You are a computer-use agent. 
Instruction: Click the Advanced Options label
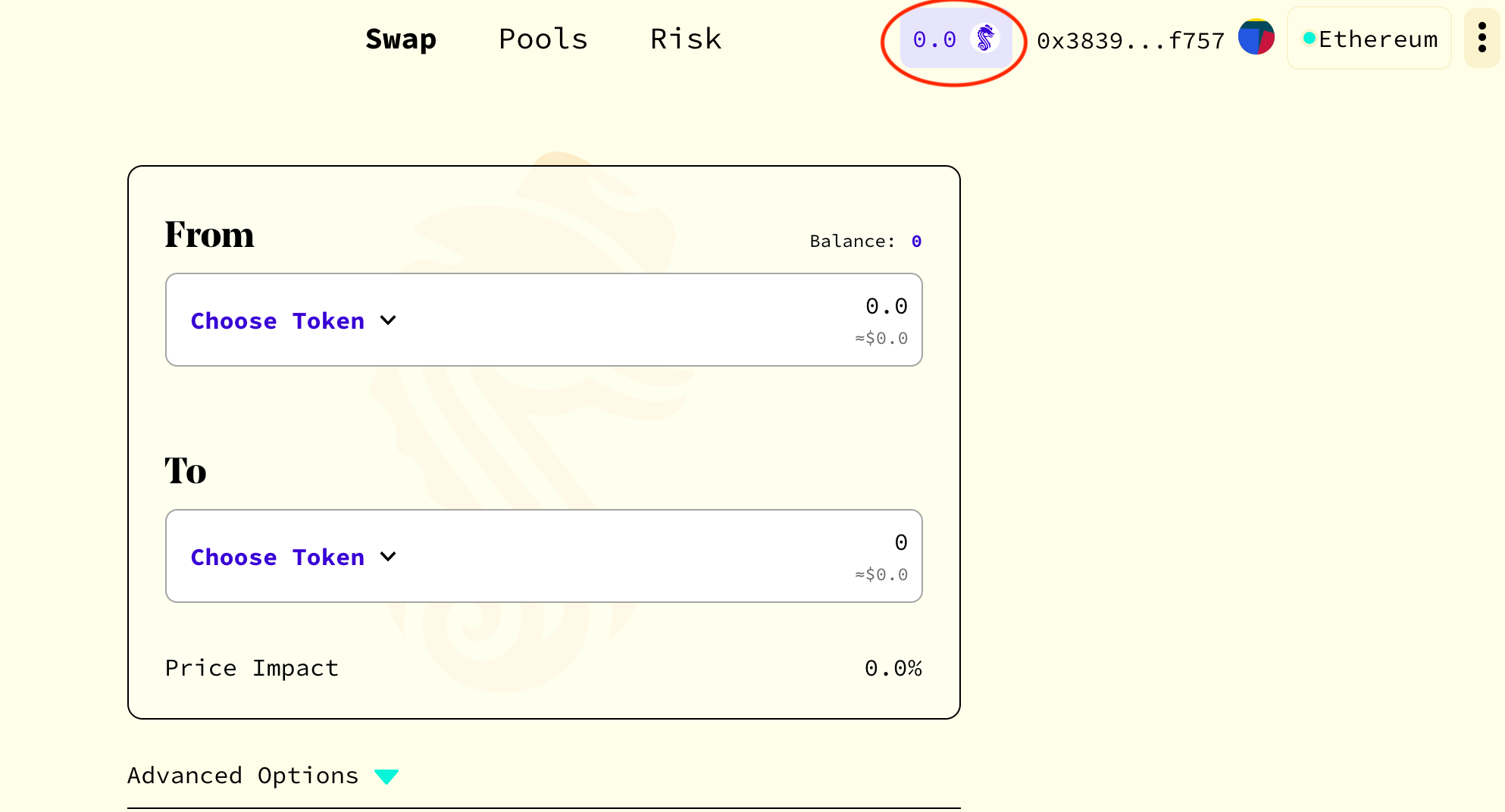tap(242, 776)
